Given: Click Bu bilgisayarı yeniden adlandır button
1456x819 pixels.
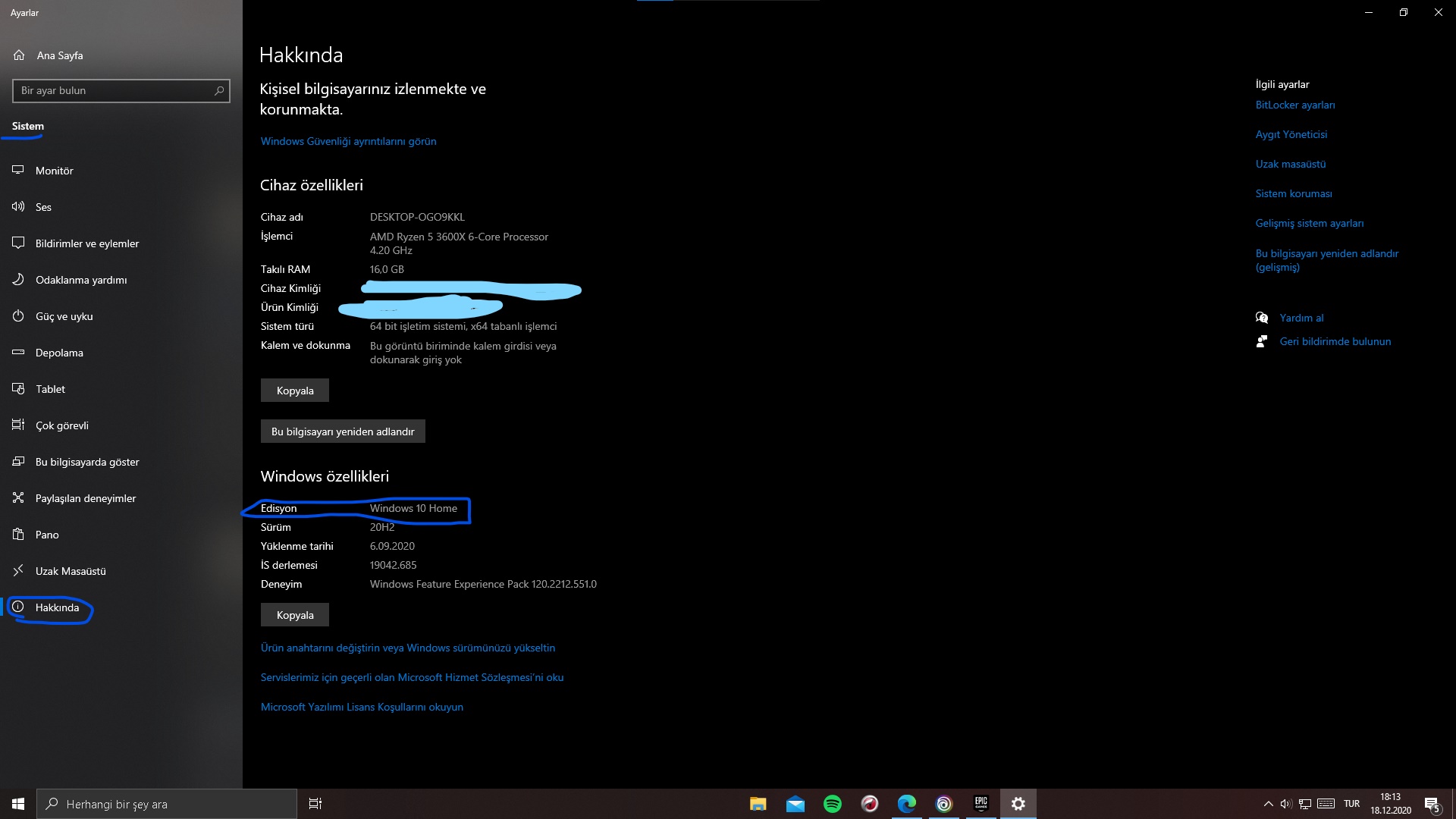Looking at the screenshot, I should (343, 431).
